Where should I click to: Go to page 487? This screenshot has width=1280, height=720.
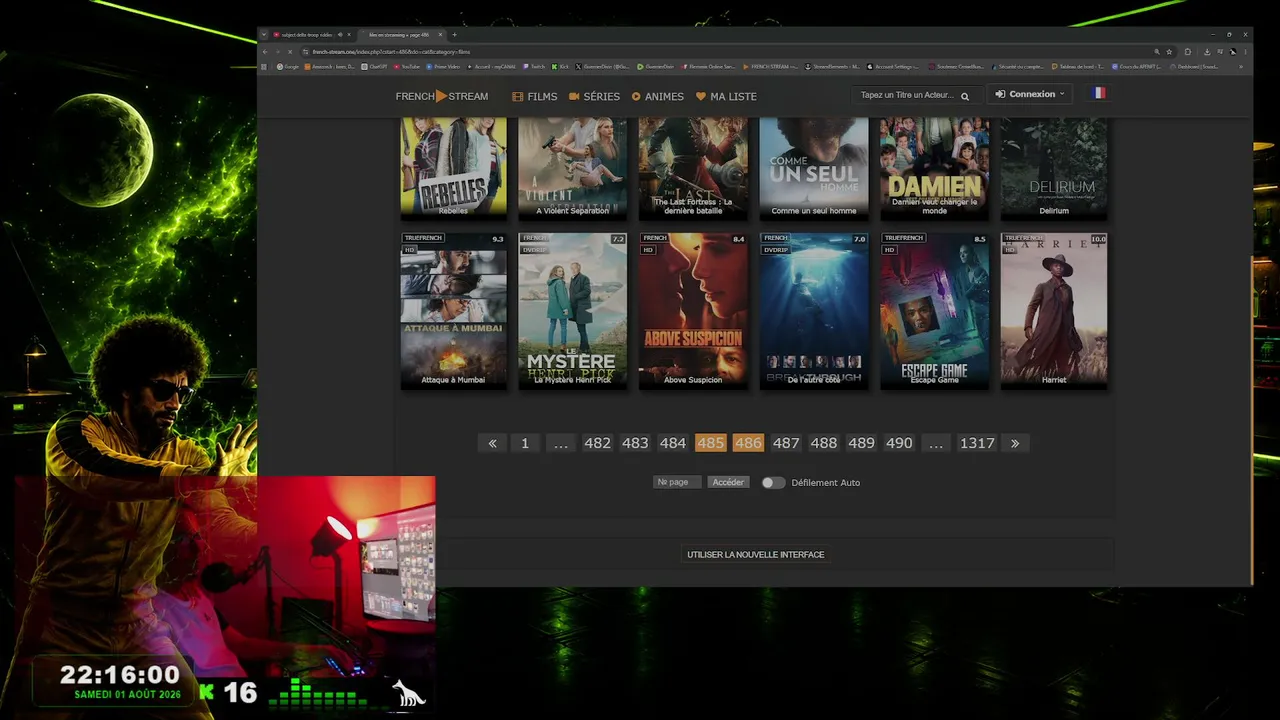point(786,443)
